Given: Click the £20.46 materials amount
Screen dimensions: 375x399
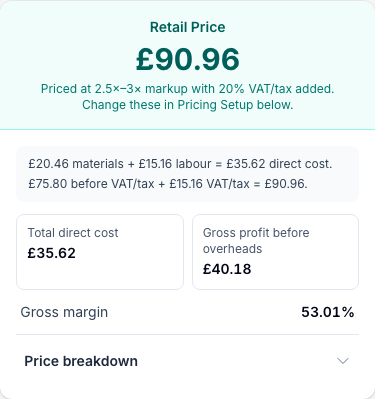Looking at the screenshot, I should pos(48,164).
